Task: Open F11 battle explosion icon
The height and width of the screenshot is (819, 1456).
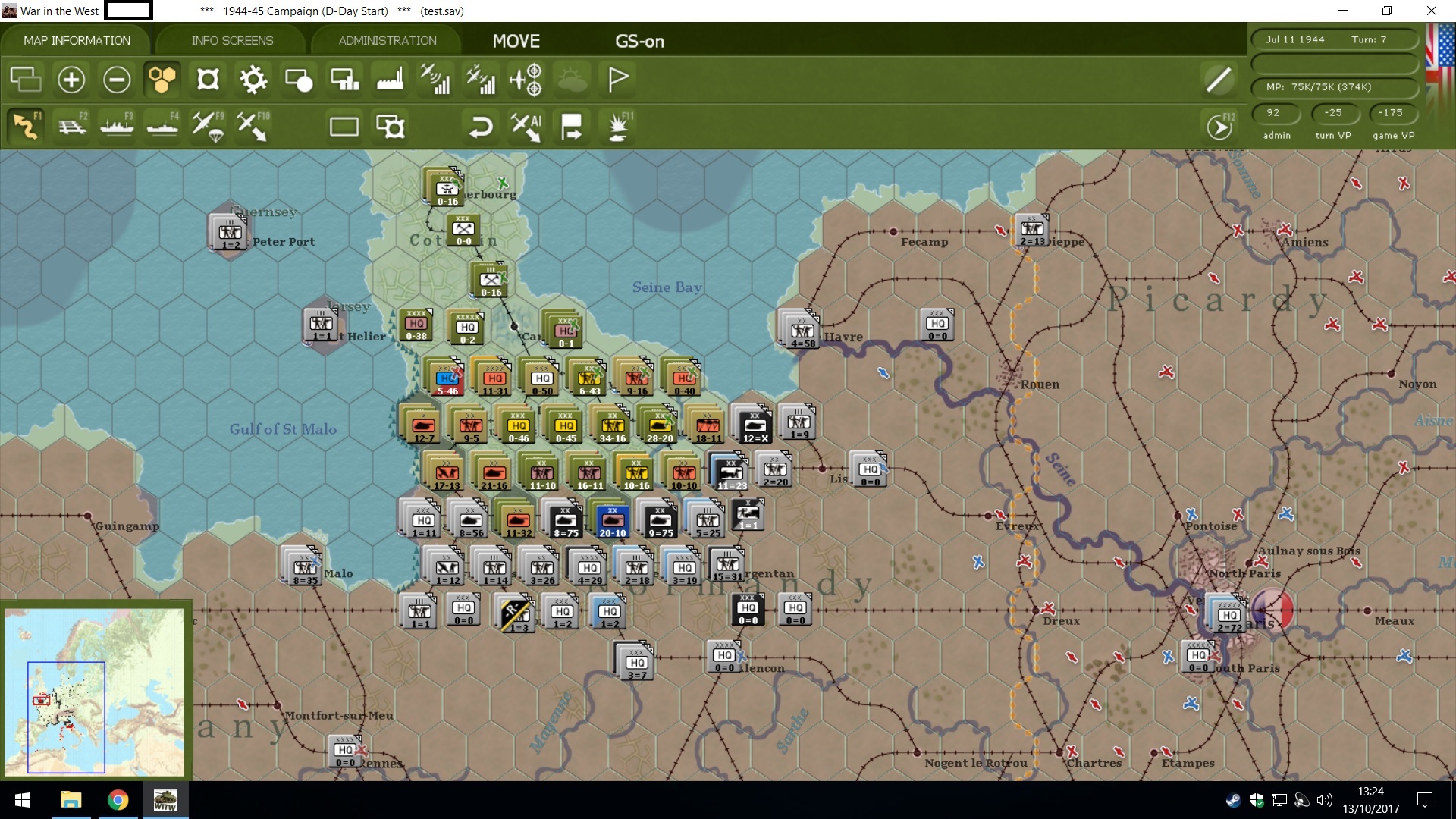Action: (x=619, y=126)
